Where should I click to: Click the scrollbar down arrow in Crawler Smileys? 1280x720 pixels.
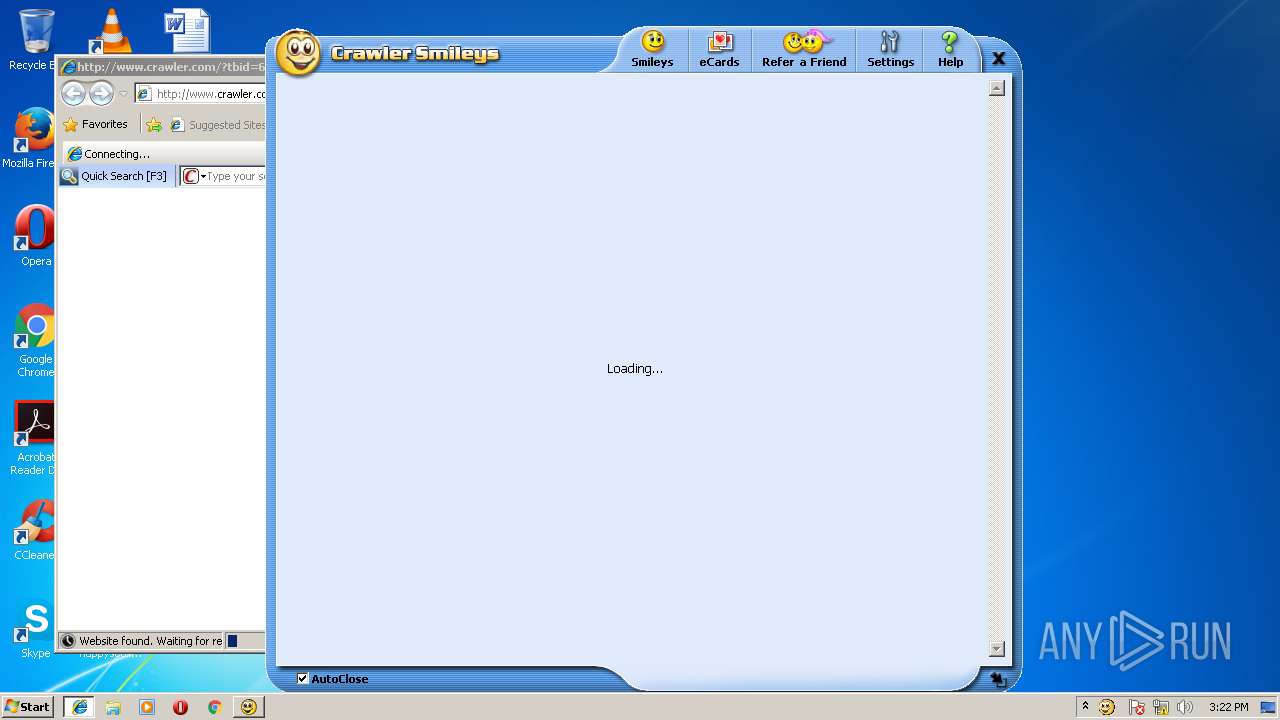[996, 649]
